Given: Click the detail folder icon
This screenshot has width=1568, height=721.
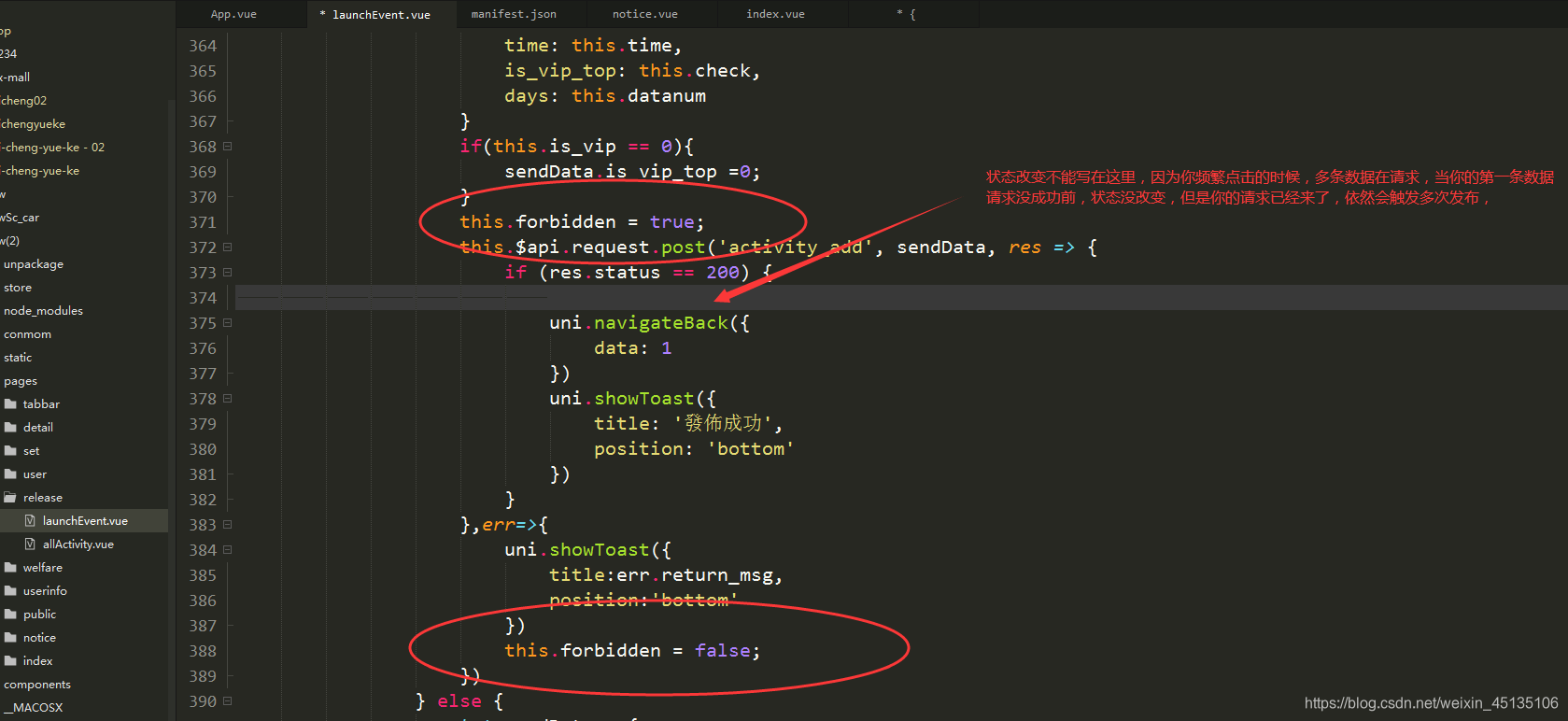Looking at the screenshot, I should pyautogui.click(x=10, y=428).
